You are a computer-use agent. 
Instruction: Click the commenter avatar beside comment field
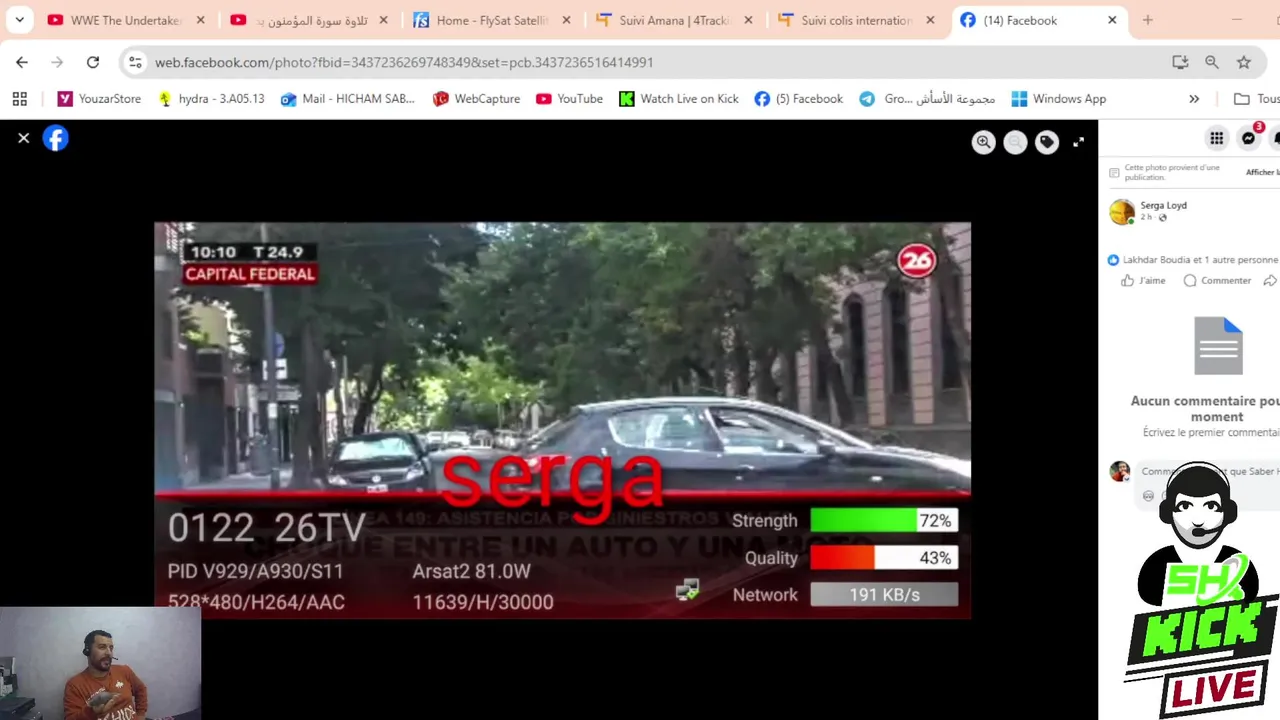coord(1120,471)
